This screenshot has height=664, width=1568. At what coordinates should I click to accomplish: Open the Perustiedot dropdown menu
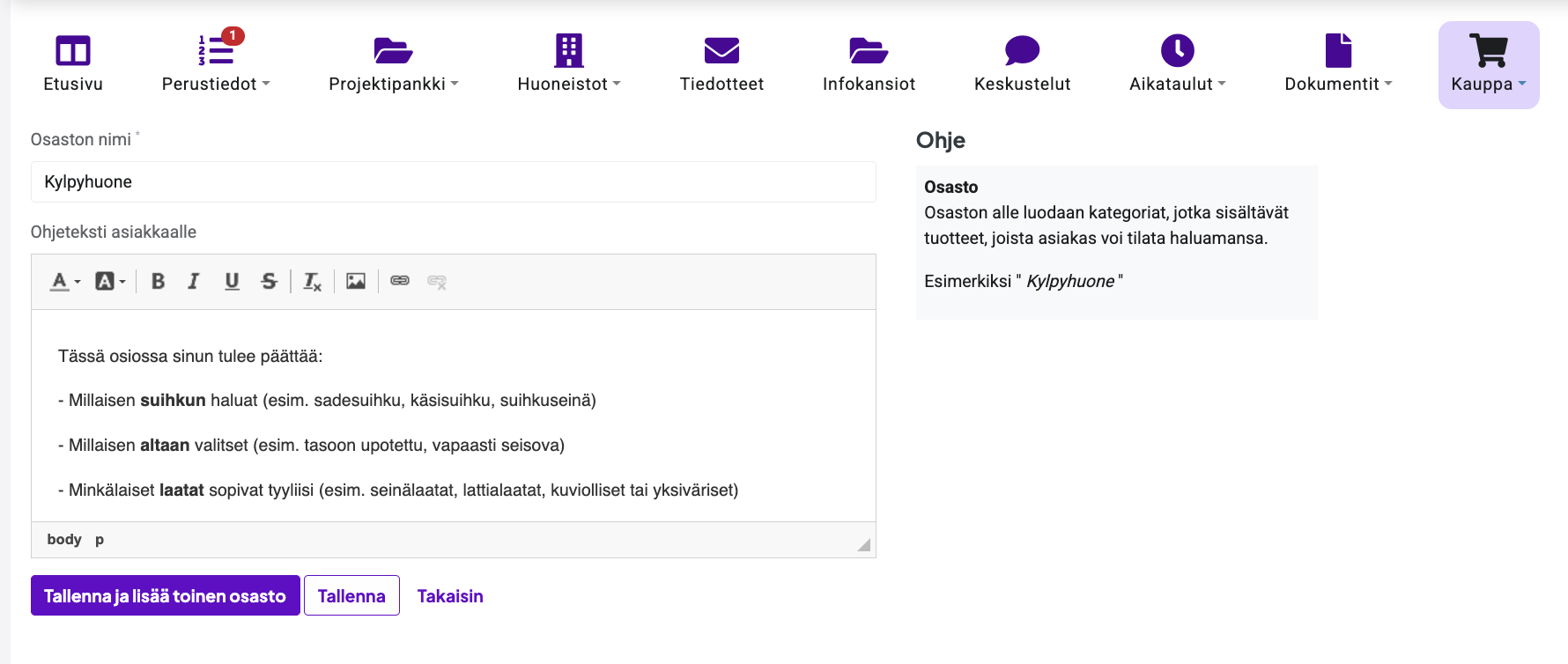tap(216, 65)
